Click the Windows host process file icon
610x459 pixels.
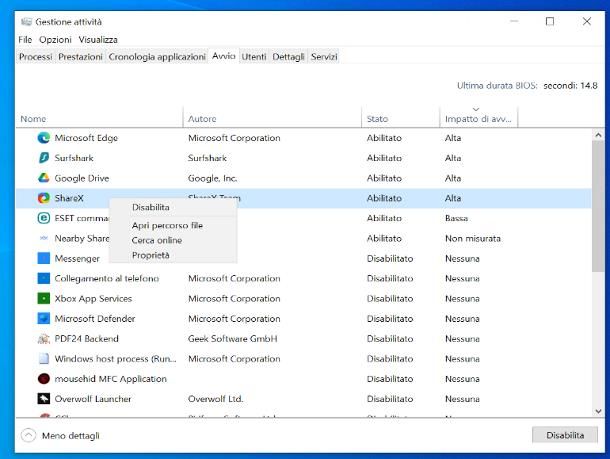click(44, 359)
